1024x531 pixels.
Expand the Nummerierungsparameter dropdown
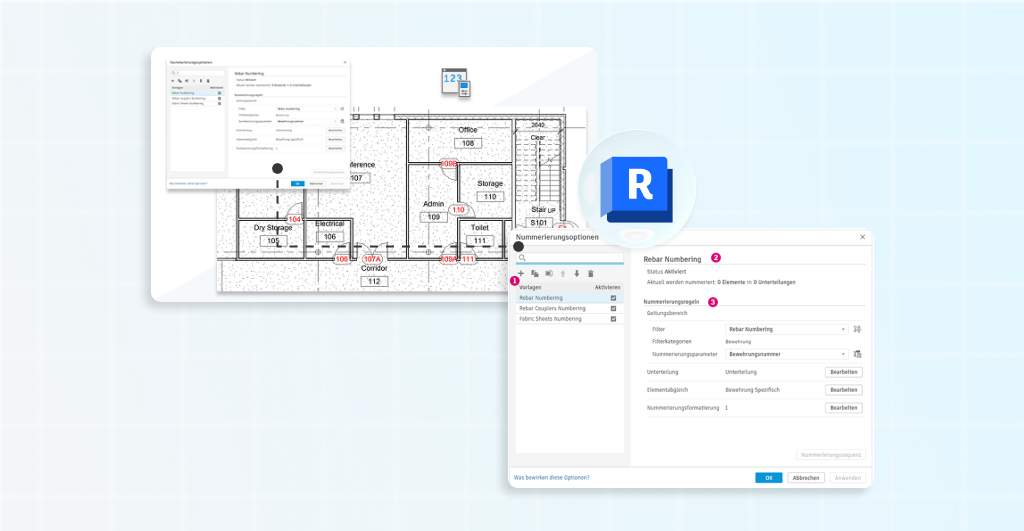[786, 354]
